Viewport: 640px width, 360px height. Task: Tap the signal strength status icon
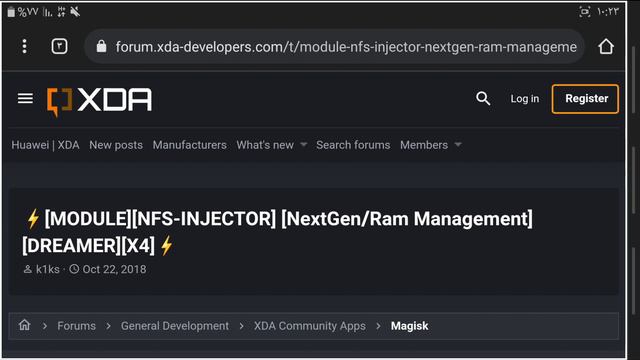48,12
